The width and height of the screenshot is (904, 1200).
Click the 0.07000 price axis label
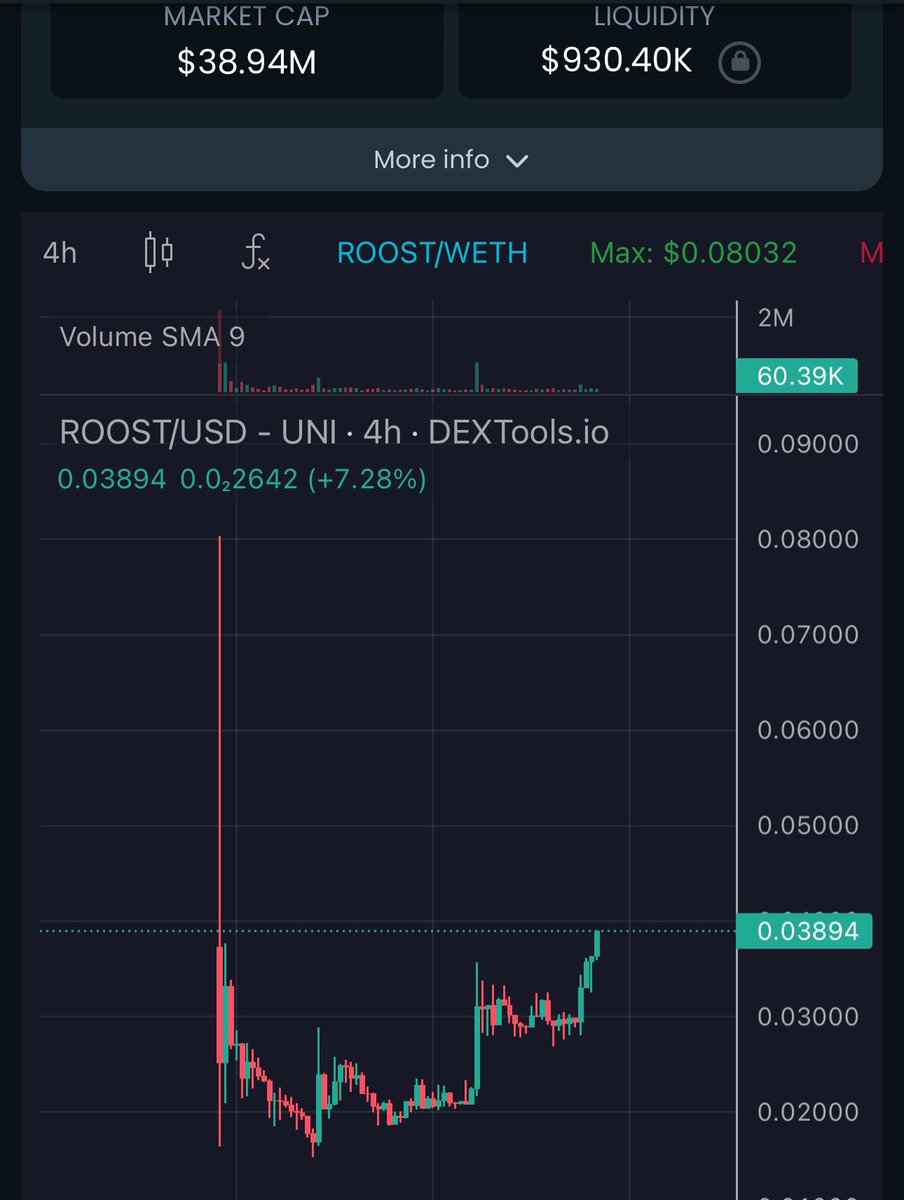click(x=808, y=635)
